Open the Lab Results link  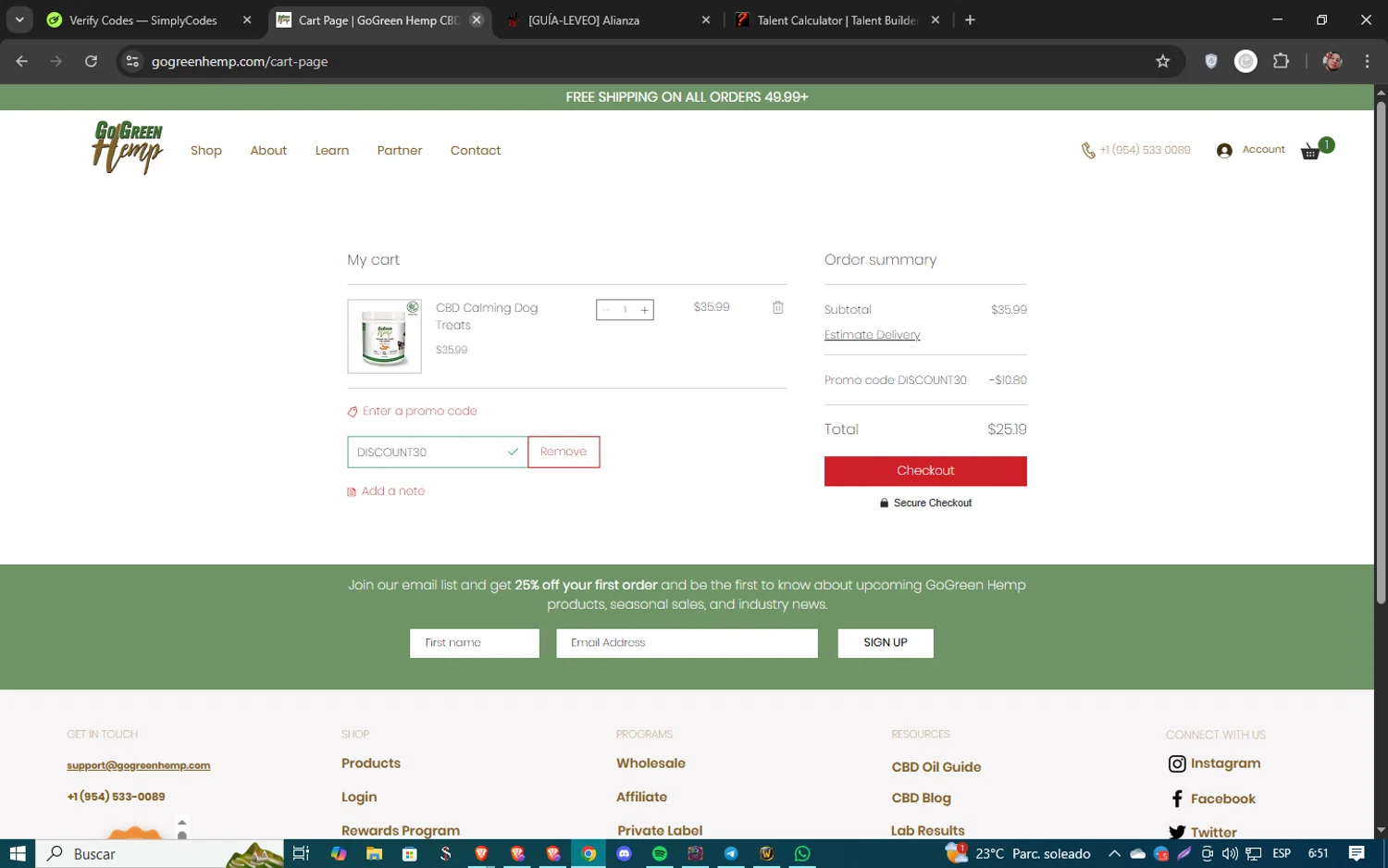pyautogui.click(x=927, y=830)
